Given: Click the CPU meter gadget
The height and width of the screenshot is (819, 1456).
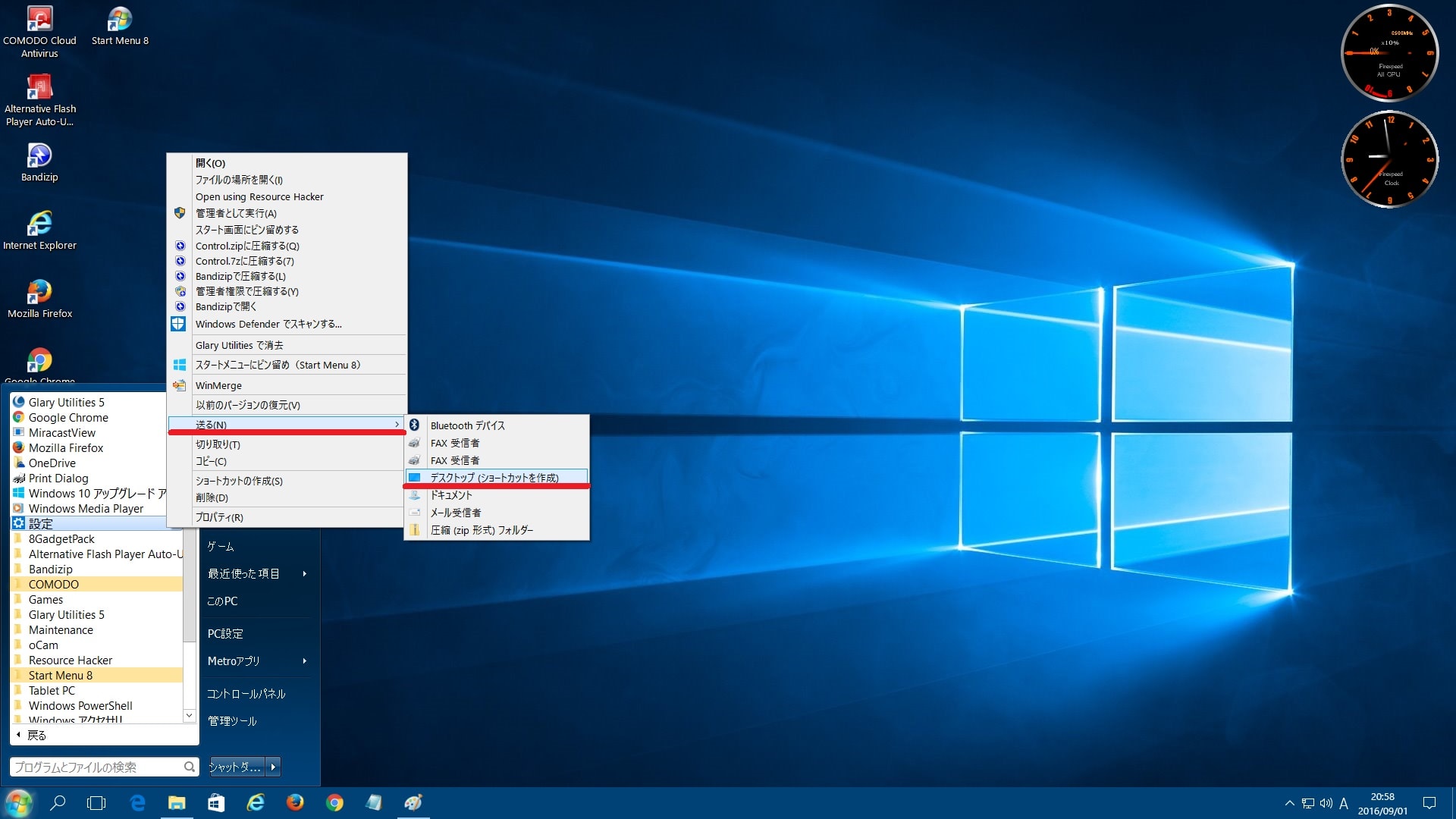Looking at the screenshot, I should (x=1389, y=53).
